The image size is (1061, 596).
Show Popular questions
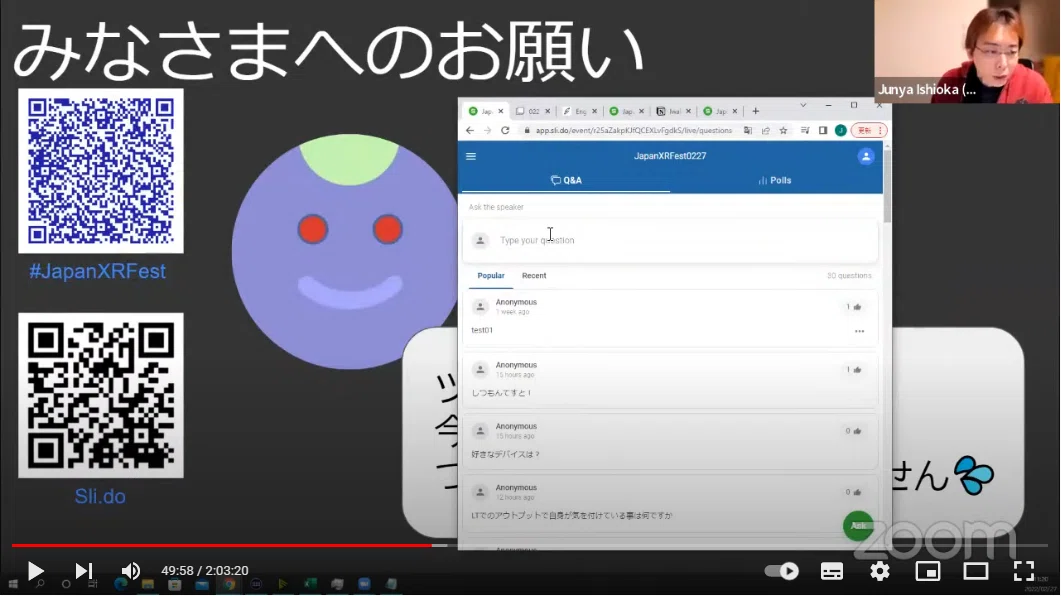(491, 275)
